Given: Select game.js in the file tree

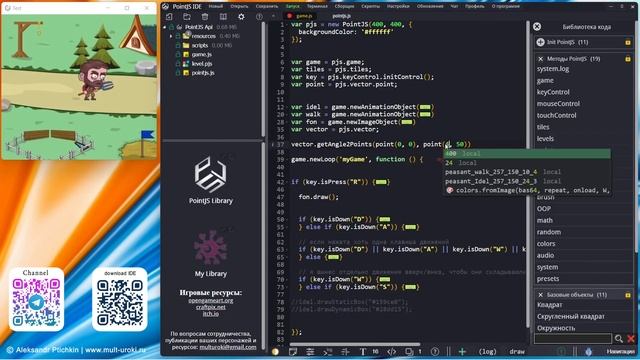Looking at the screenshot, I should pos(202,54).
